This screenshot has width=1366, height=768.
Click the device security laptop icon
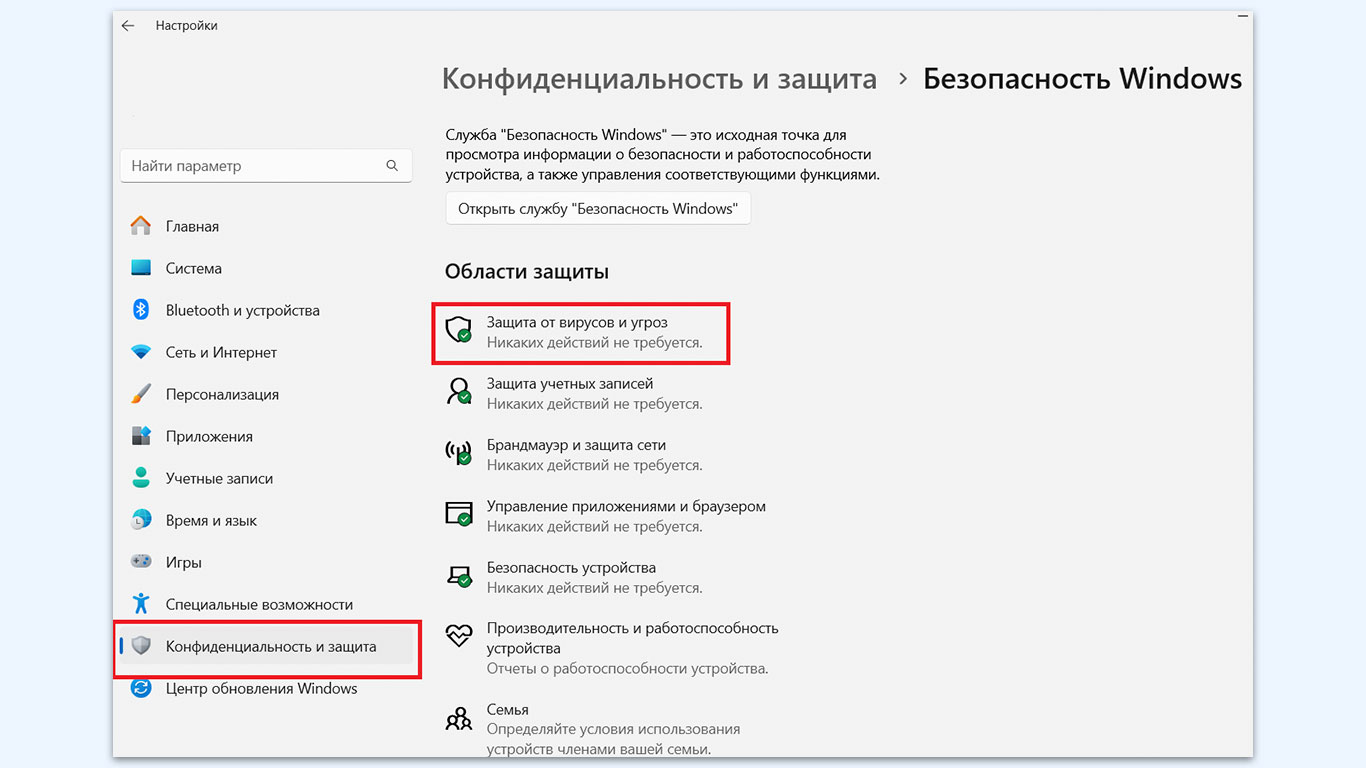458,575
